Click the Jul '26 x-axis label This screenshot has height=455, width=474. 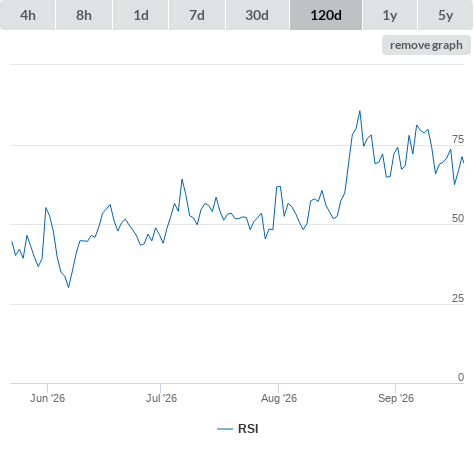pyautogui.click(x=161, y=398)
